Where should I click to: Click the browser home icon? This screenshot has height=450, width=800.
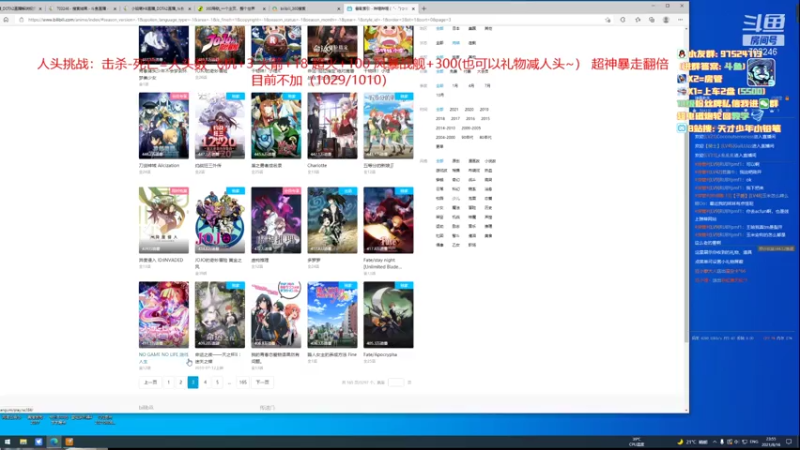6,20
